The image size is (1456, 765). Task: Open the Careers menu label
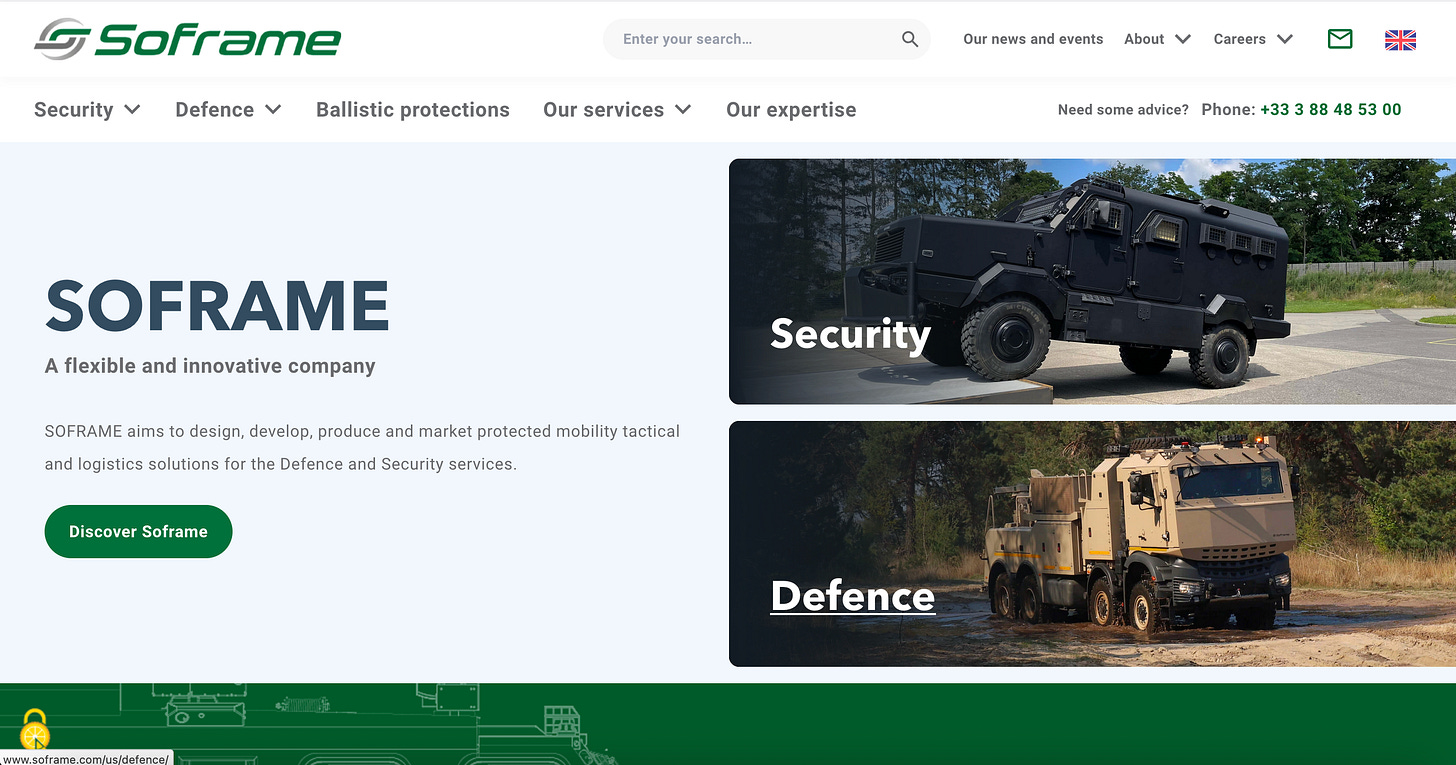1239,39
